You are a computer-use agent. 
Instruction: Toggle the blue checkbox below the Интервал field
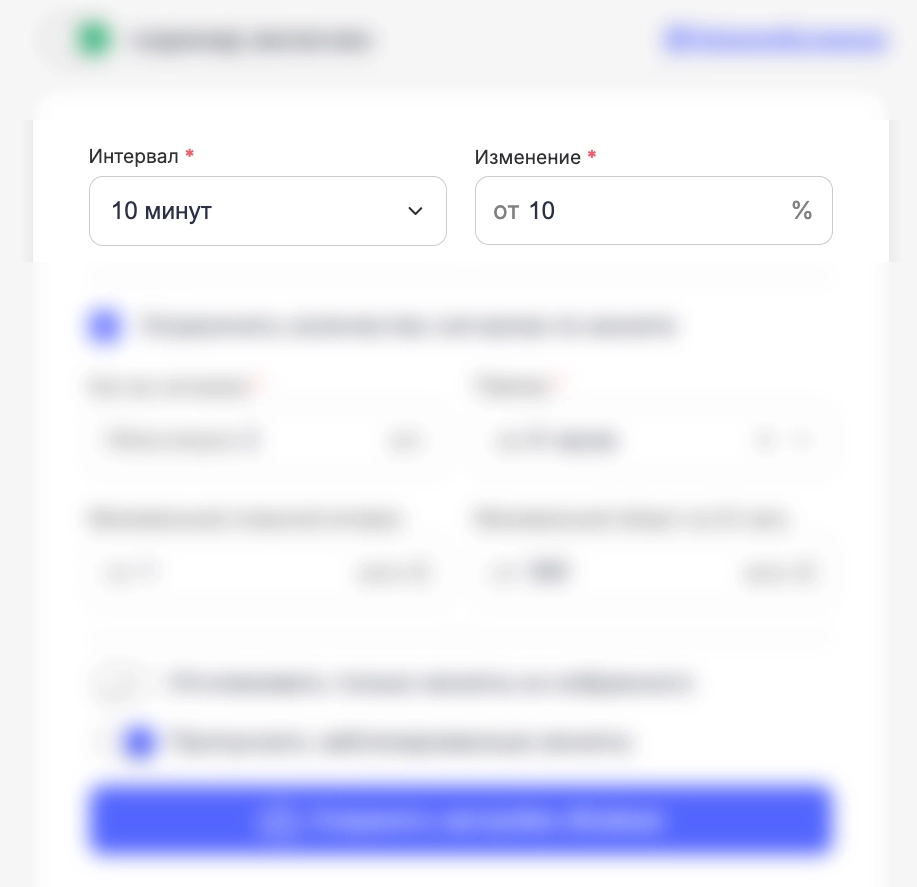[x=105, y=326]
